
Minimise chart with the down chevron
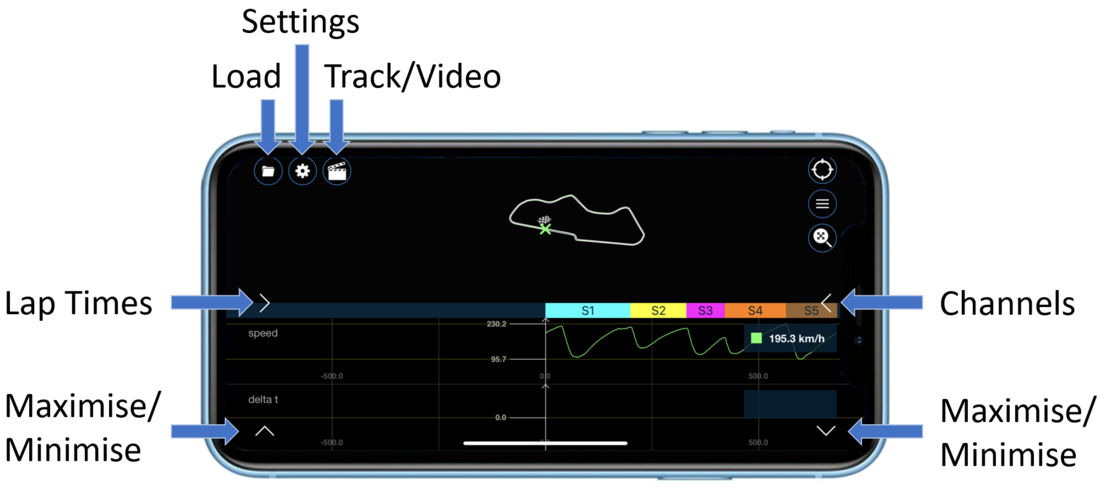coord(826,431)
